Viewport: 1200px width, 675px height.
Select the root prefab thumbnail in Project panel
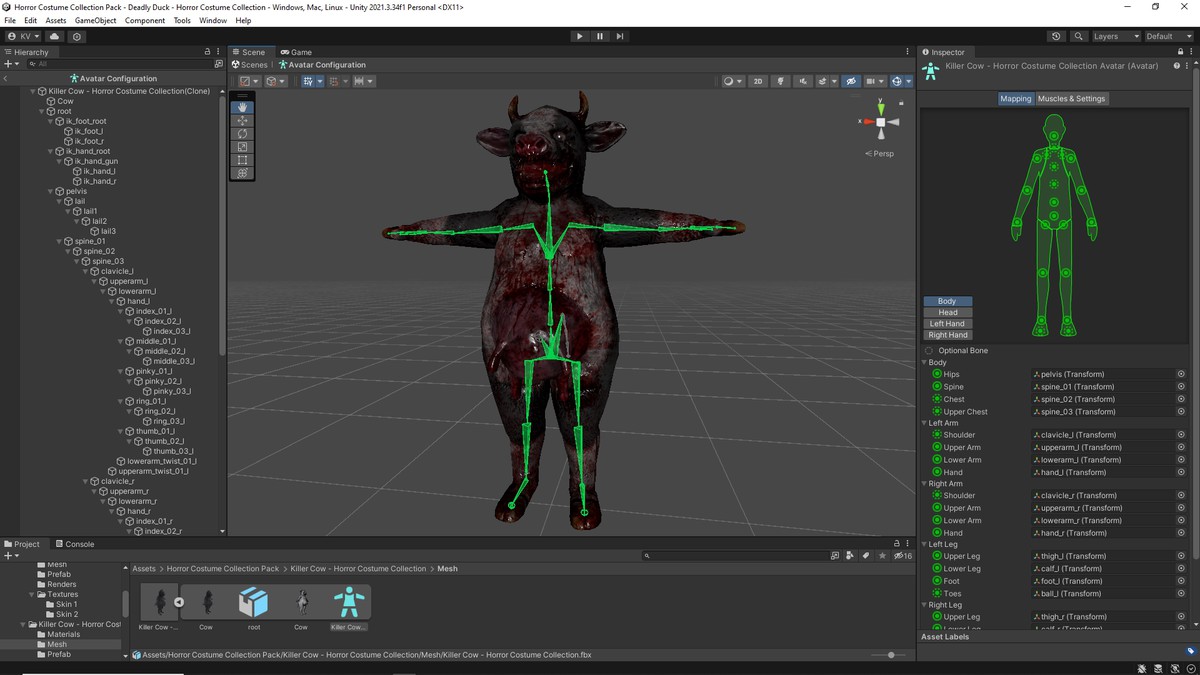(x=254, y=603)
